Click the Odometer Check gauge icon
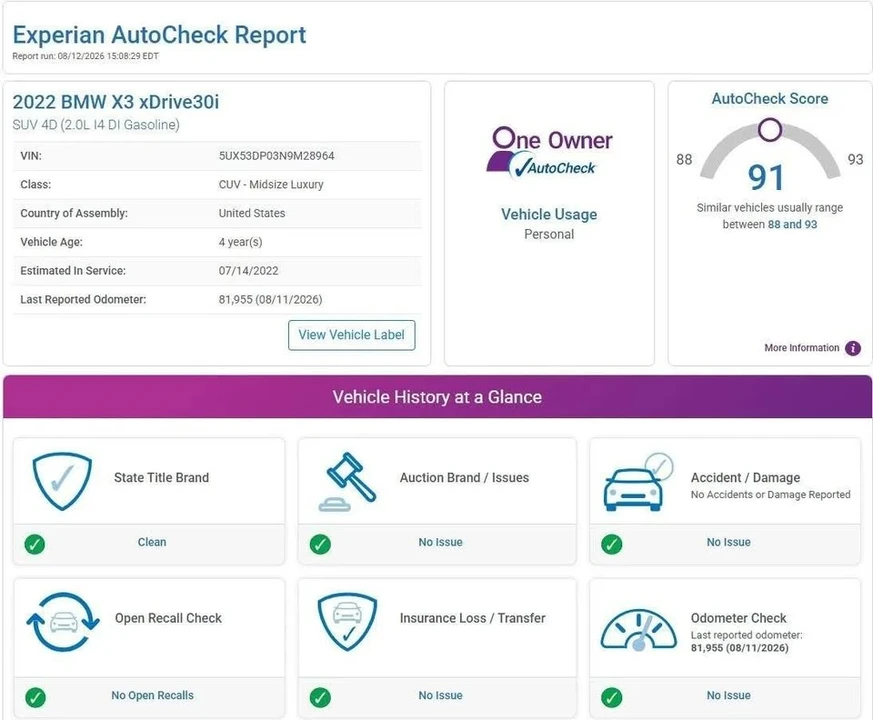 (x=639, y=629)
